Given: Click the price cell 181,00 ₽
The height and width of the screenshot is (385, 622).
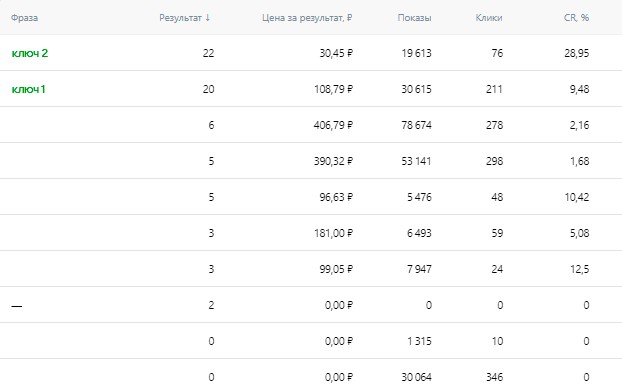Looking at the screenshot, I should click(x=333, y=233).
